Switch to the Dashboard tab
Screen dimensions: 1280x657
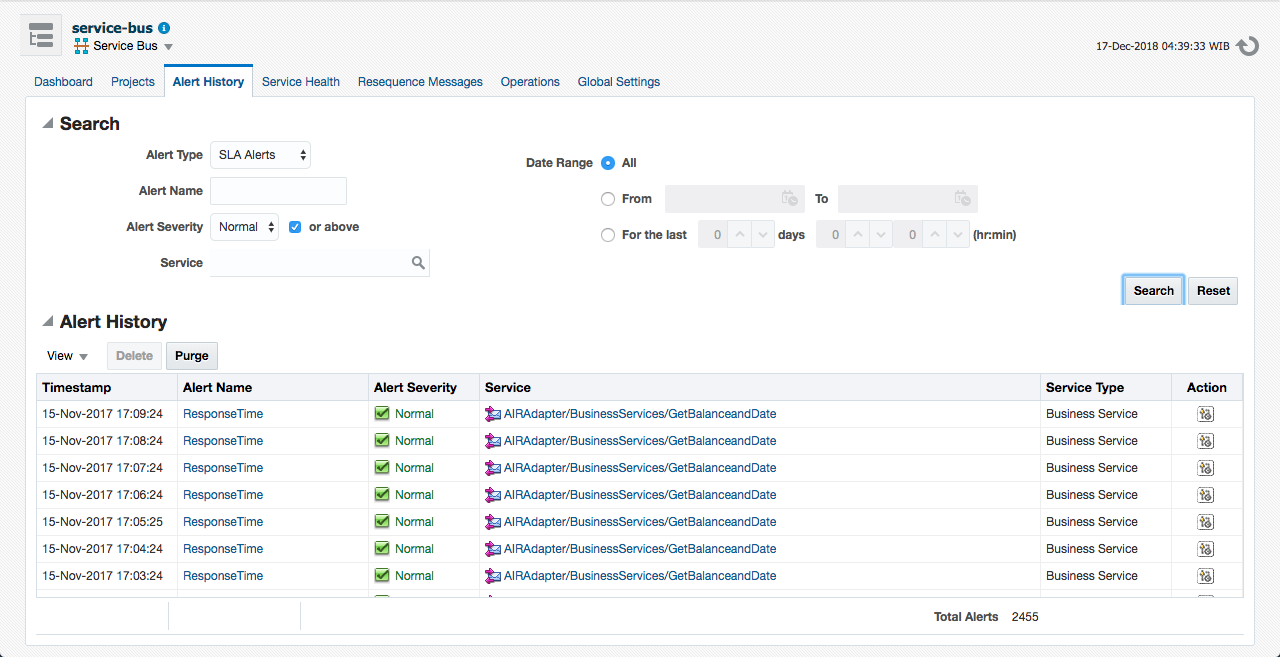coord(63,81)
